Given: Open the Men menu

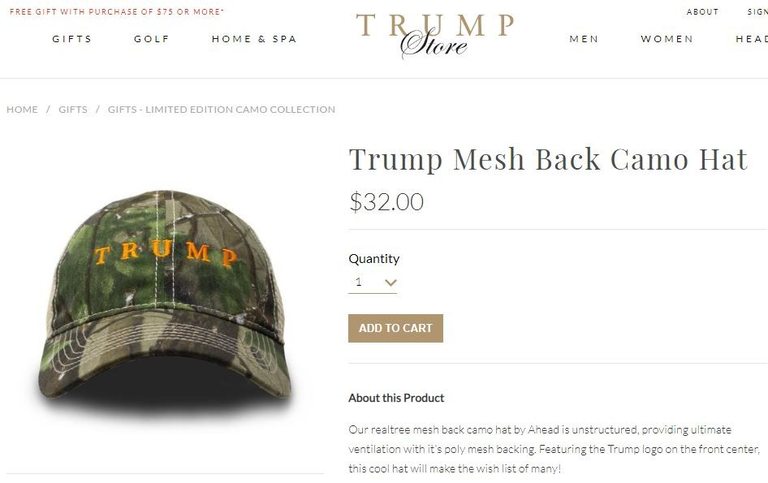Looking at the screenshot, I should tap(584, 39).
